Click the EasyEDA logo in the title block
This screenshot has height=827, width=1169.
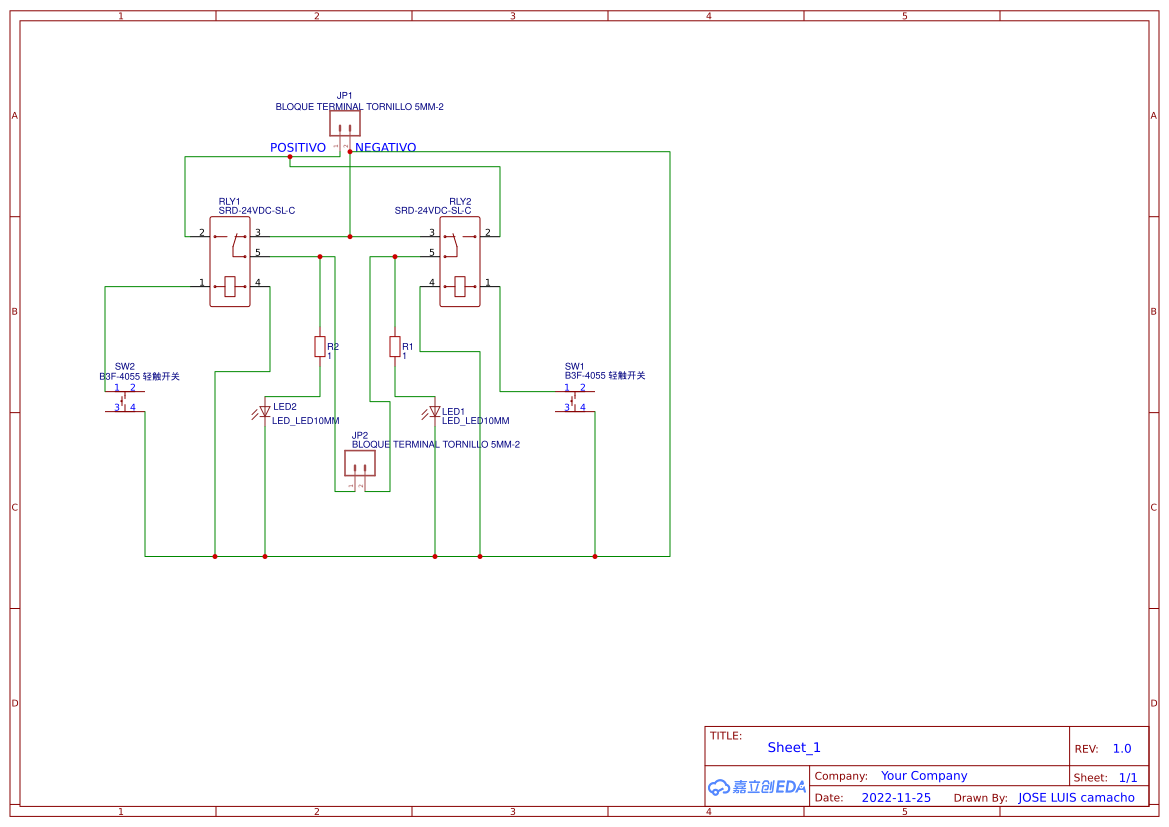point(757,787)
